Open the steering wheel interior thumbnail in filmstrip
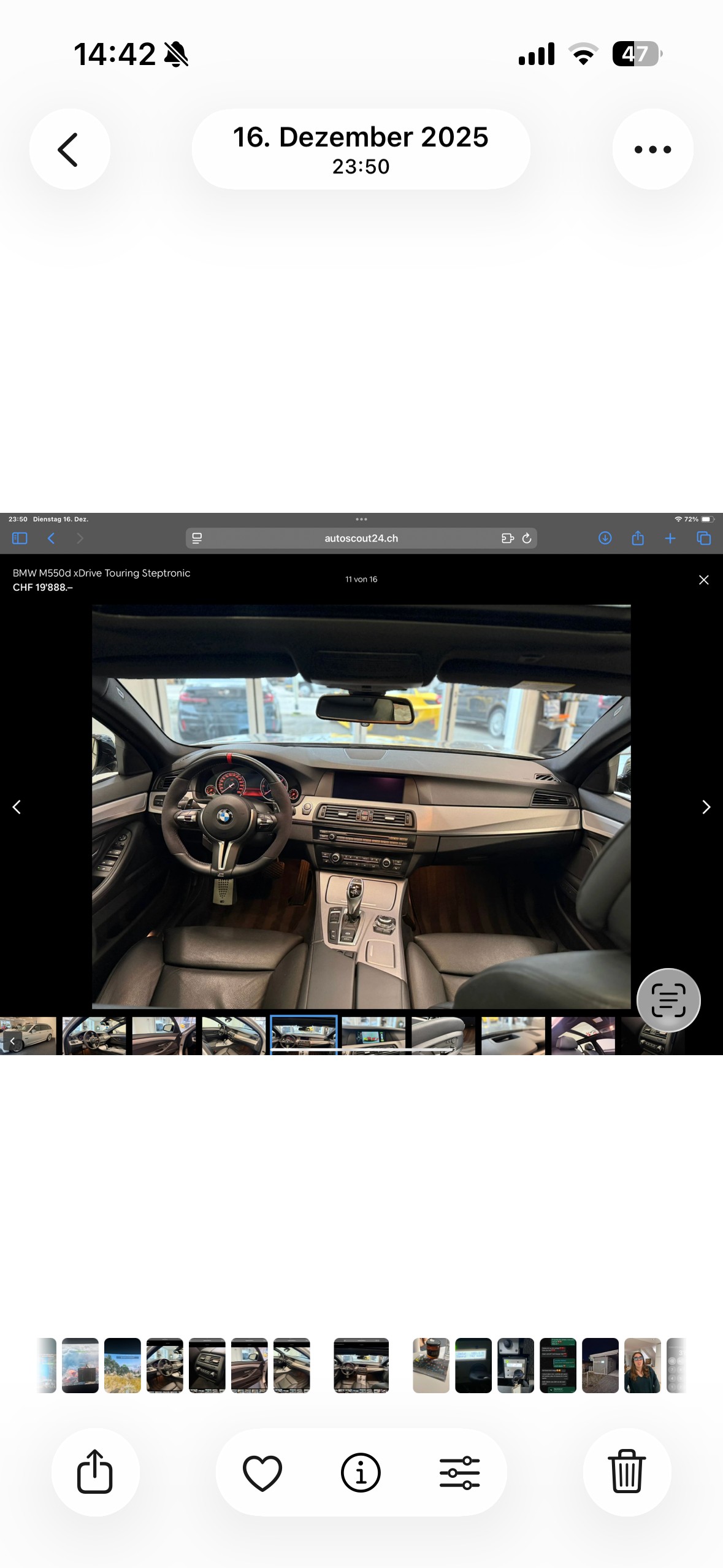Image resolution: width=723 pixels, height=1568 pixels. (x=165, y=1366)
